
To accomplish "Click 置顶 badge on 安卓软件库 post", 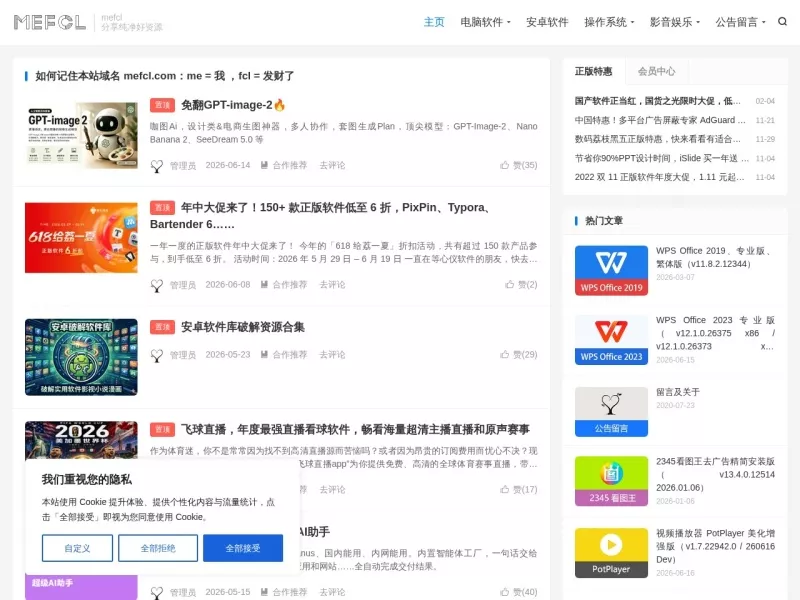I will [x=162, y=327].
